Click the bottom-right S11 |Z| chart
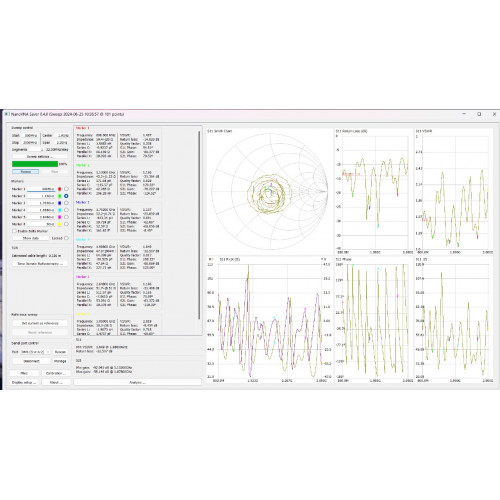Screen dimensions: 500x500 coord(454,320)
